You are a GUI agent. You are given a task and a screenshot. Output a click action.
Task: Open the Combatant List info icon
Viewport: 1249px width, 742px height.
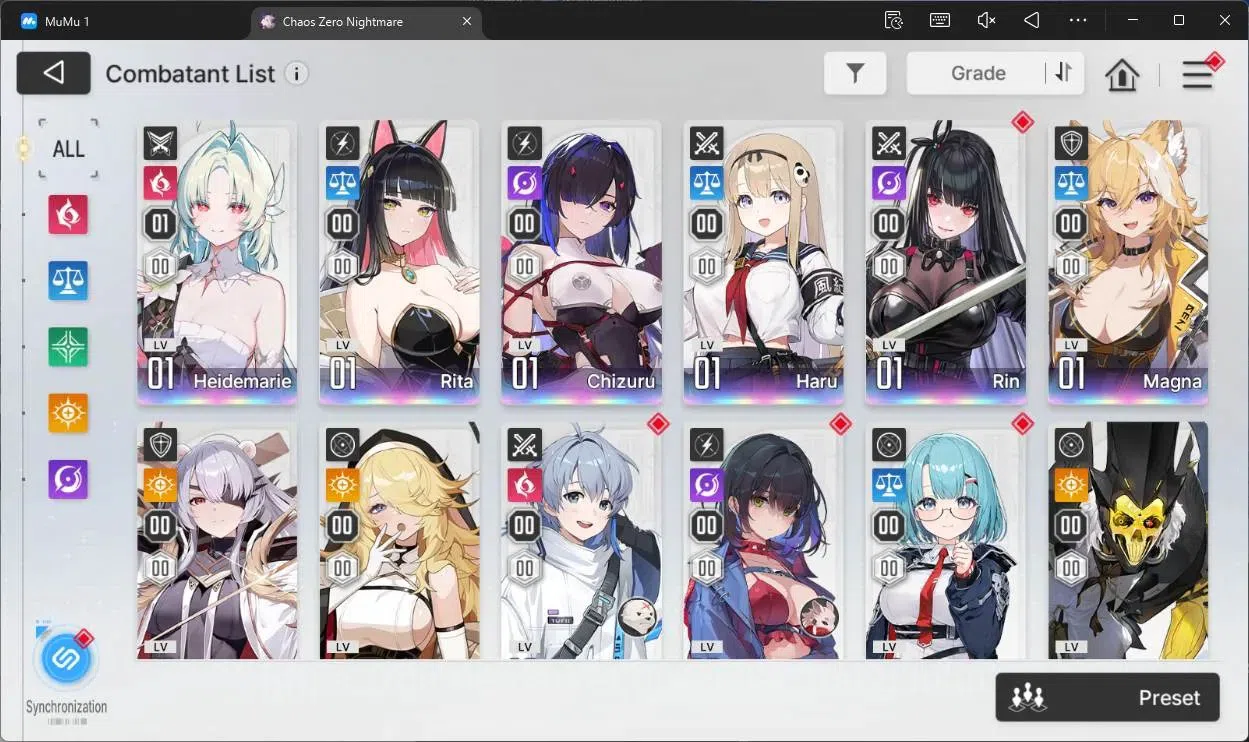tap(296, 73)
